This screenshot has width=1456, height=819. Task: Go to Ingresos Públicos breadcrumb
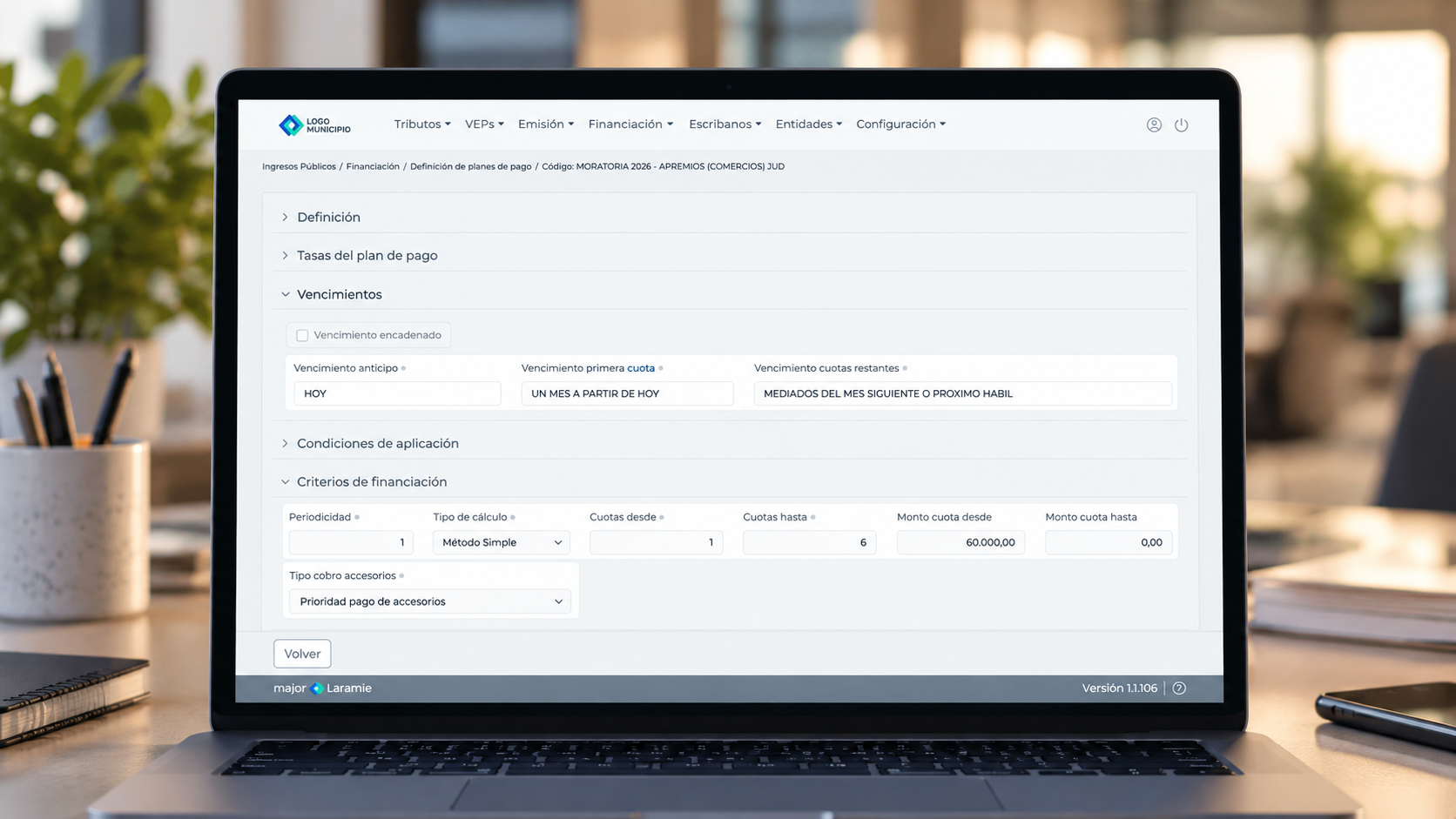(299, 166)
